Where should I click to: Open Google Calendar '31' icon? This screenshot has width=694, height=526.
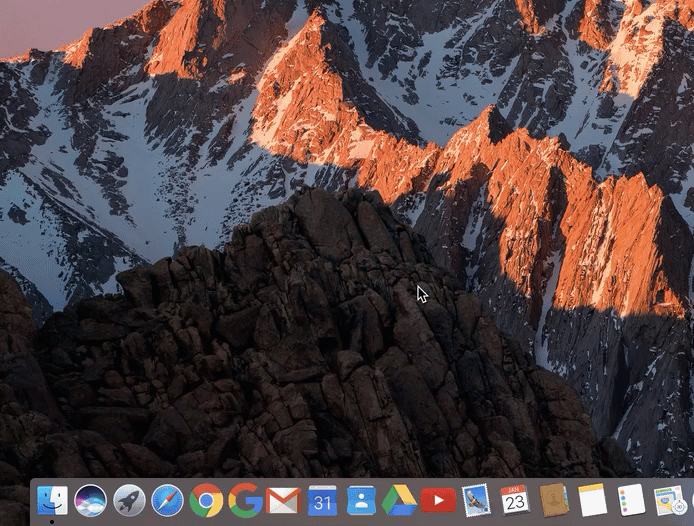tap(322, 500)
